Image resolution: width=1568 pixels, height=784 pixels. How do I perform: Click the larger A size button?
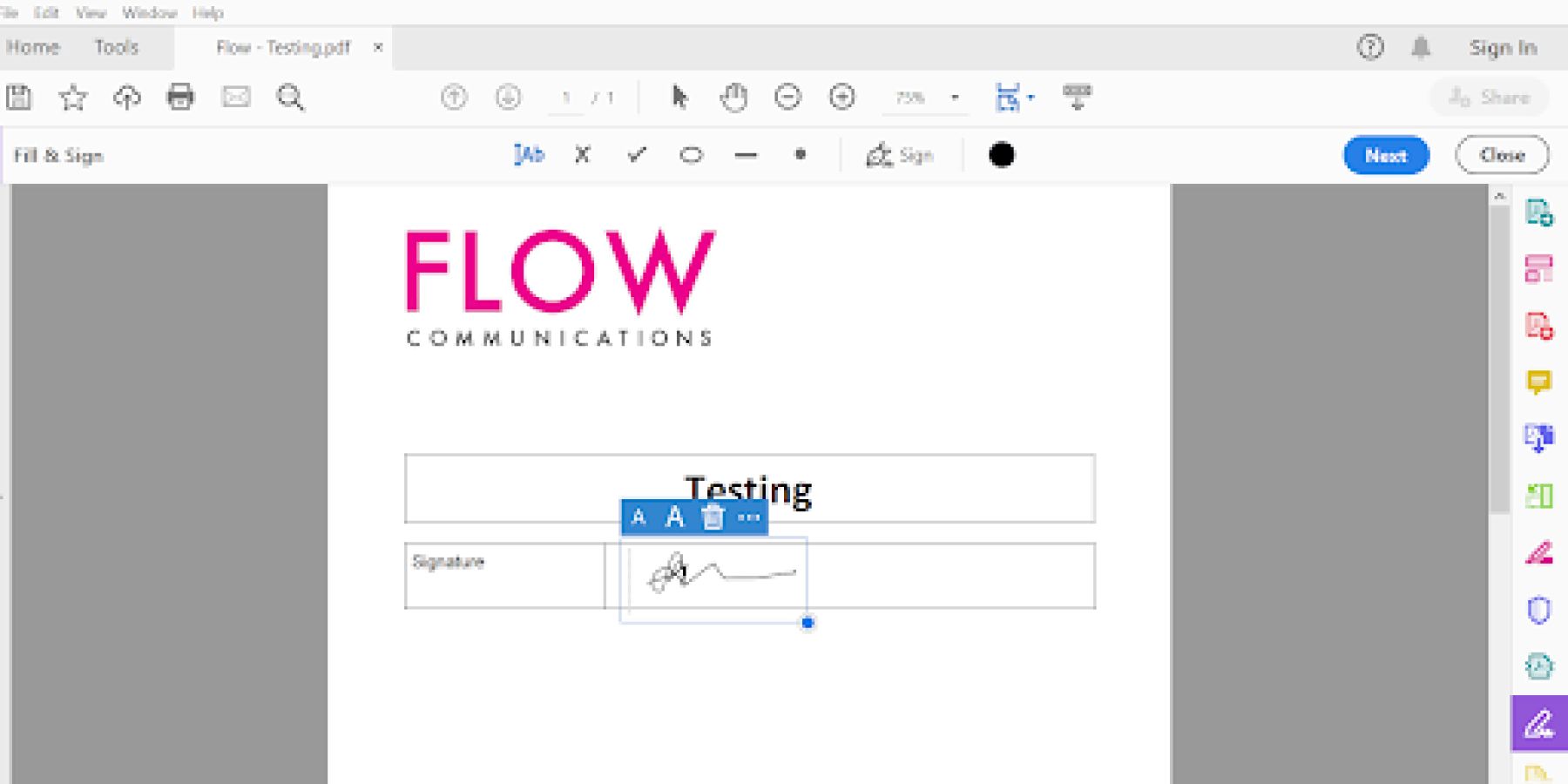pos(674,517)
